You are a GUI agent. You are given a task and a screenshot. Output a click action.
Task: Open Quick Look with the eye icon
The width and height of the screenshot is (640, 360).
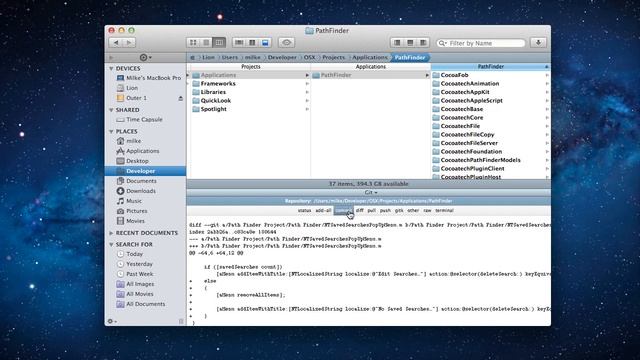pos(287,42)
